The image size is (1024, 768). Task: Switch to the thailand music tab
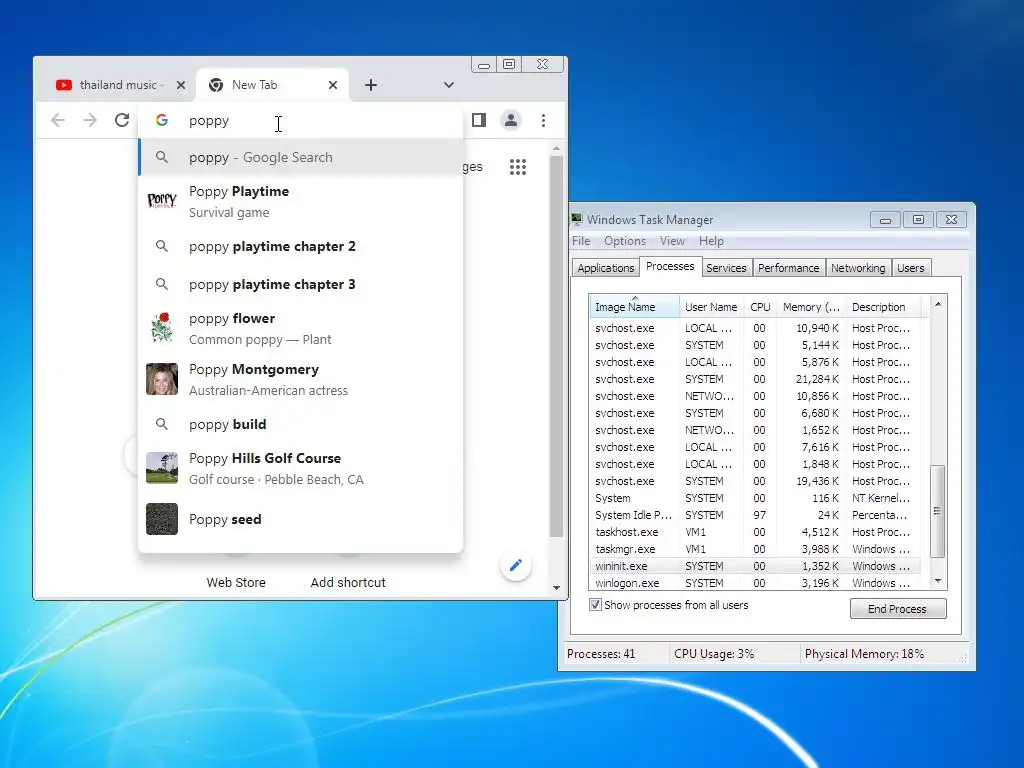pos(118,85)
